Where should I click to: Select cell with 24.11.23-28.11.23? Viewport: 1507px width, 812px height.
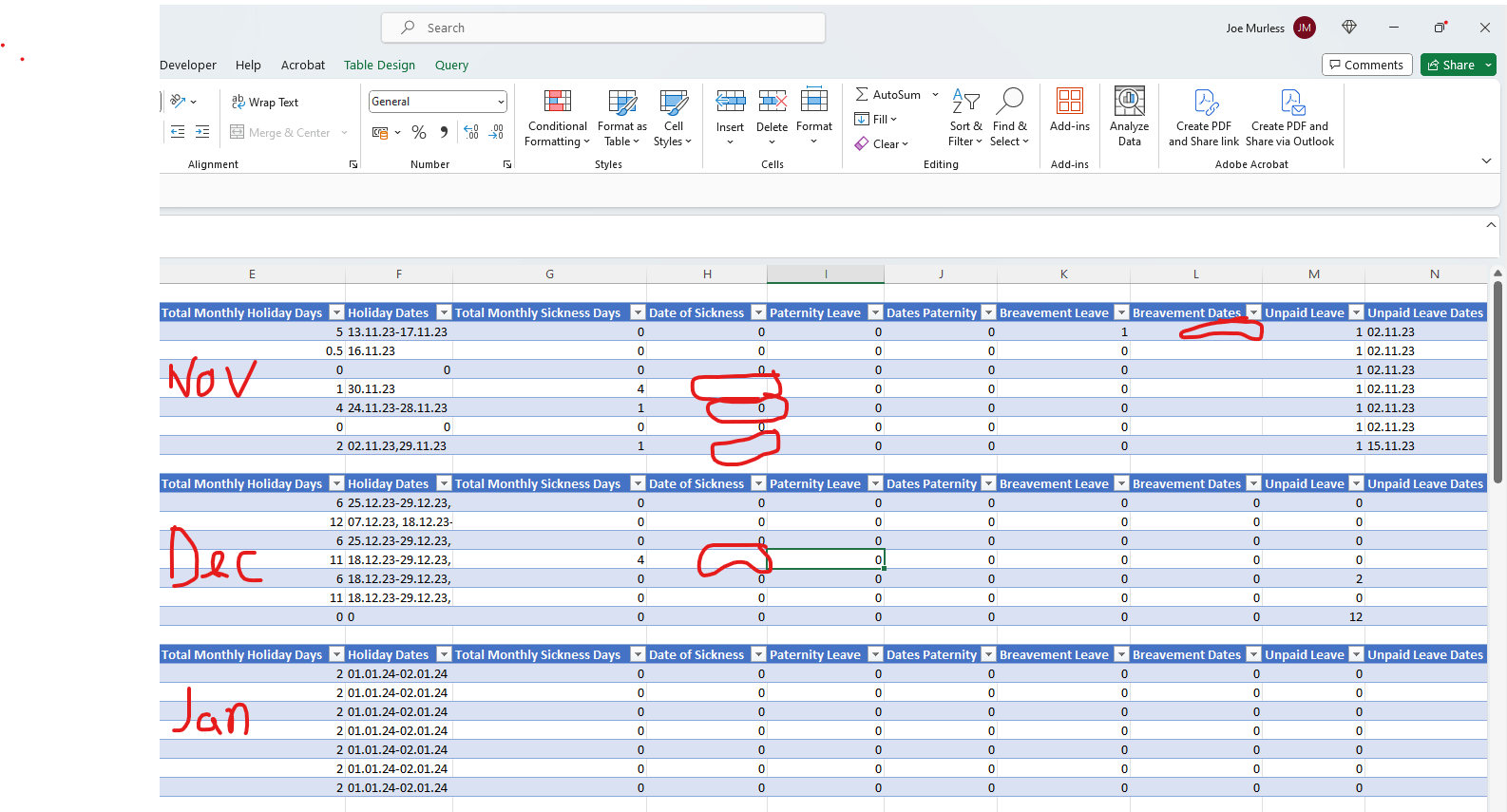pyautogui.click(x=399, y=407)
